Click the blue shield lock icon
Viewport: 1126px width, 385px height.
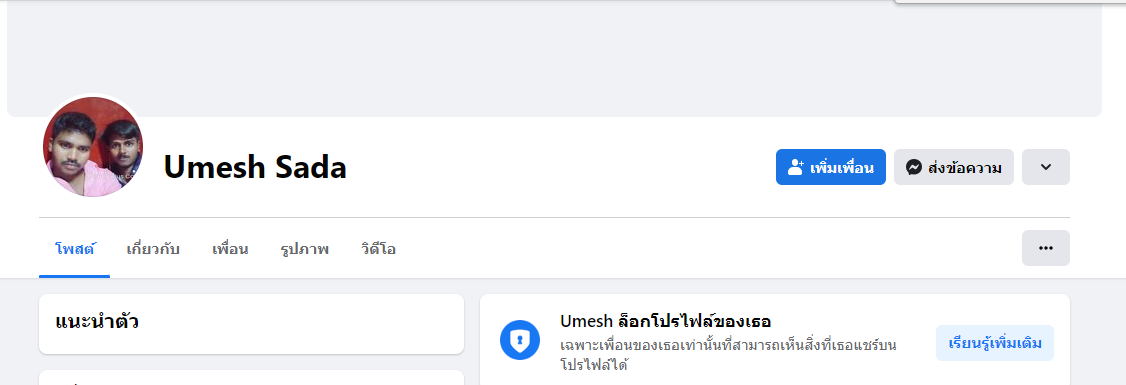tap(520, 340)
